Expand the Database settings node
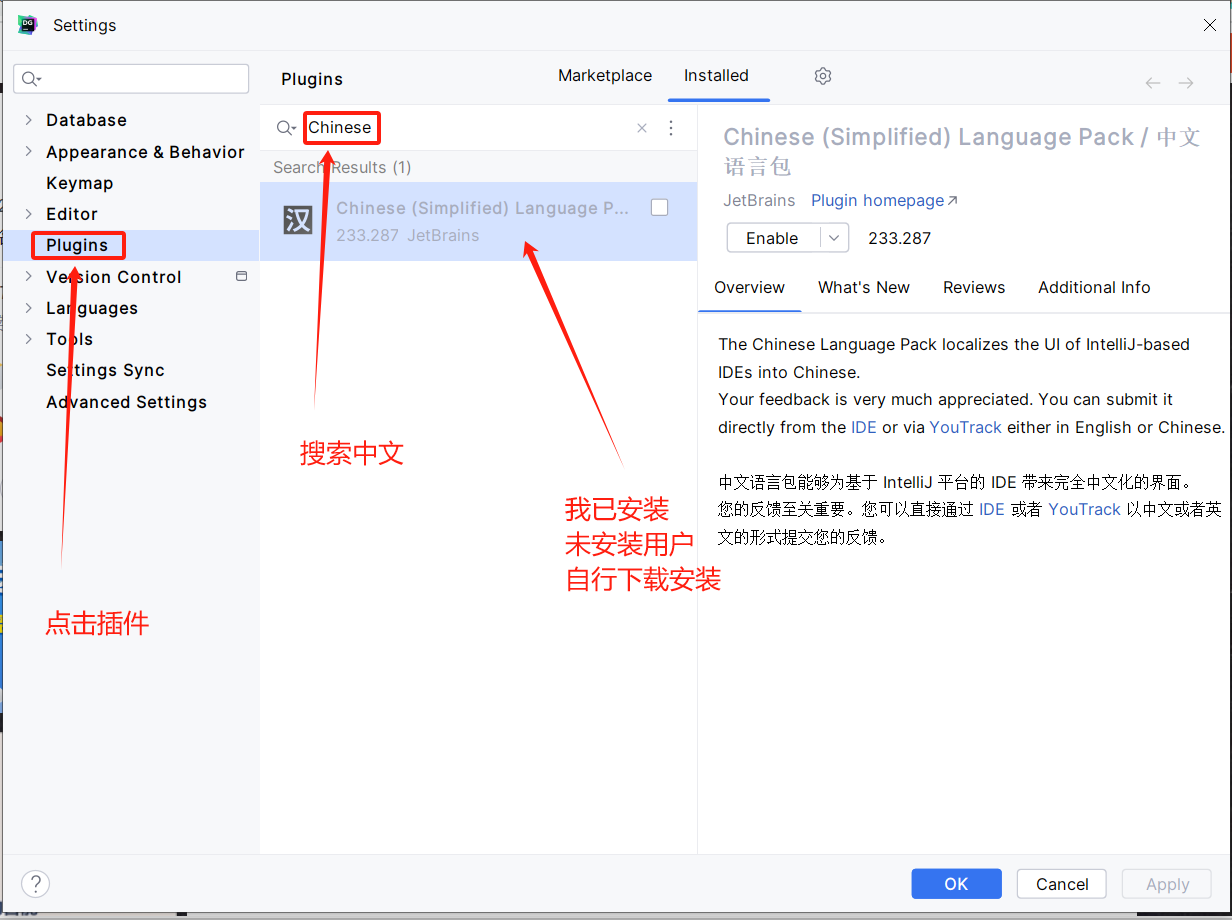 pos(28,120)
